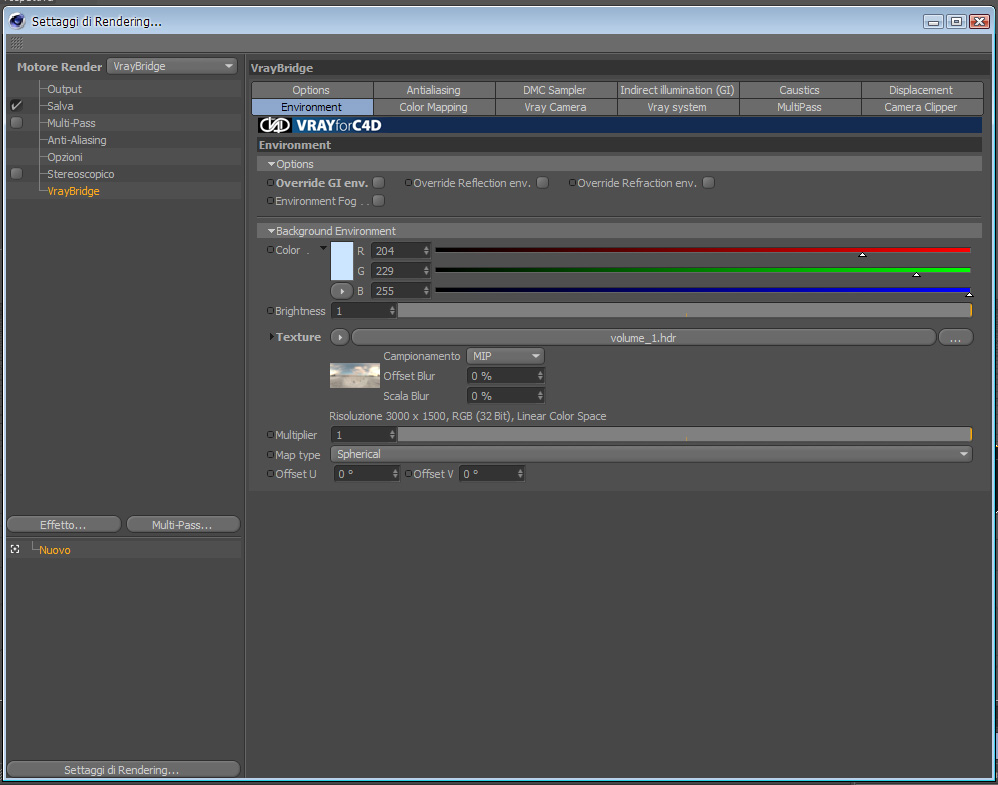Screen dimensions: 998x785
Task: Expand the Color disclosure arrow
Action: (323, 248)
